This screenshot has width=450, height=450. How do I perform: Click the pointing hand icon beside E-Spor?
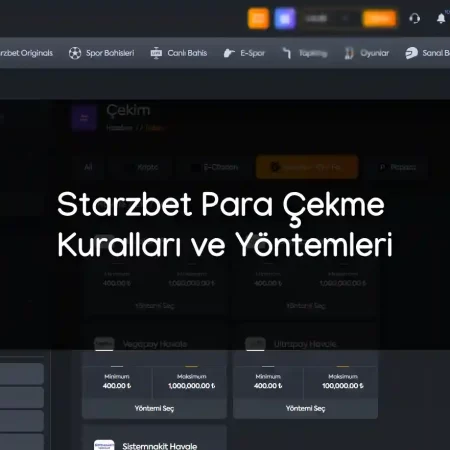(229, 53)
